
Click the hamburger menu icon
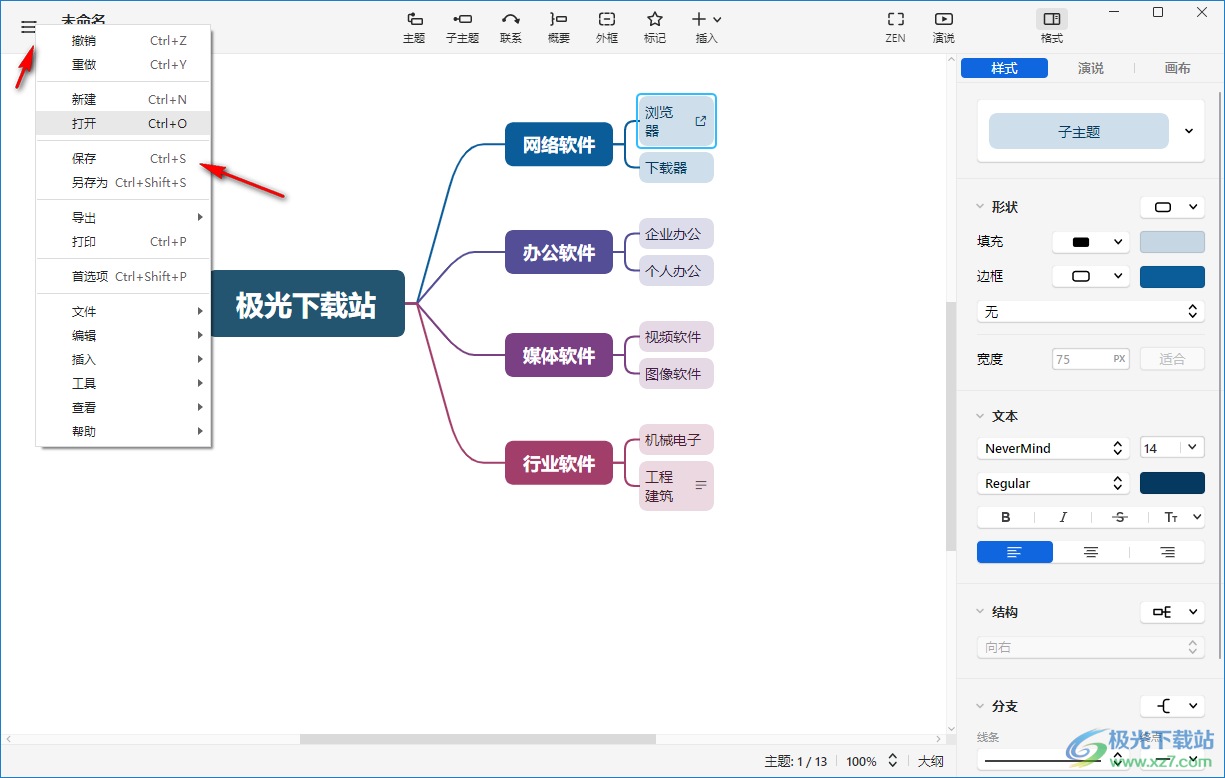coord(28,27)
